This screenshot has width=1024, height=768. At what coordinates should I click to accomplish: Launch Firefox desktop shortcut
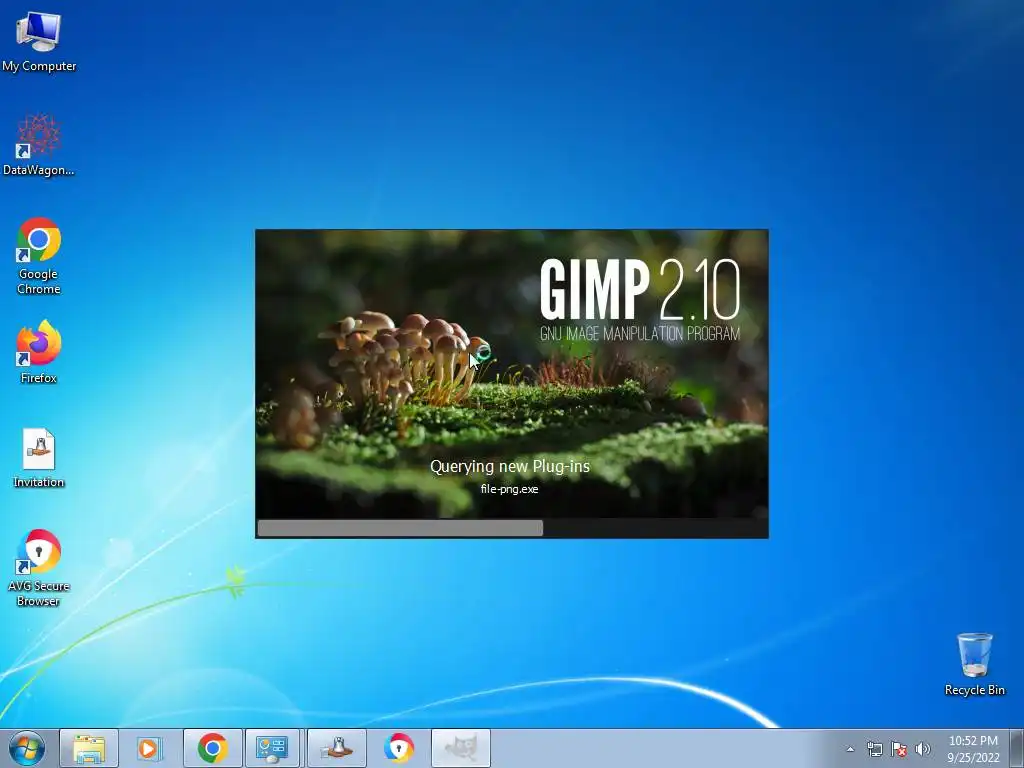coord(39,352)
